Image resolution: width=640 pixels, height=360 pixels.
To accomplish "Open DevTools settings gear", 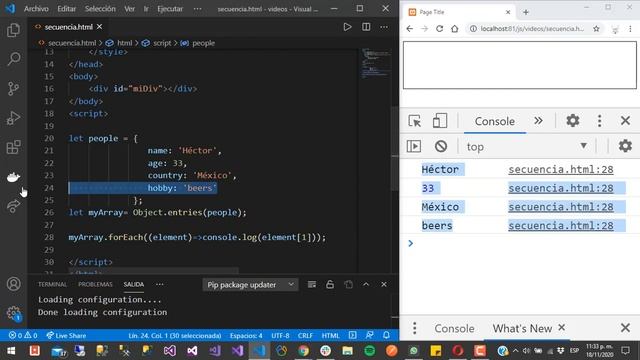I will [573, 121].
